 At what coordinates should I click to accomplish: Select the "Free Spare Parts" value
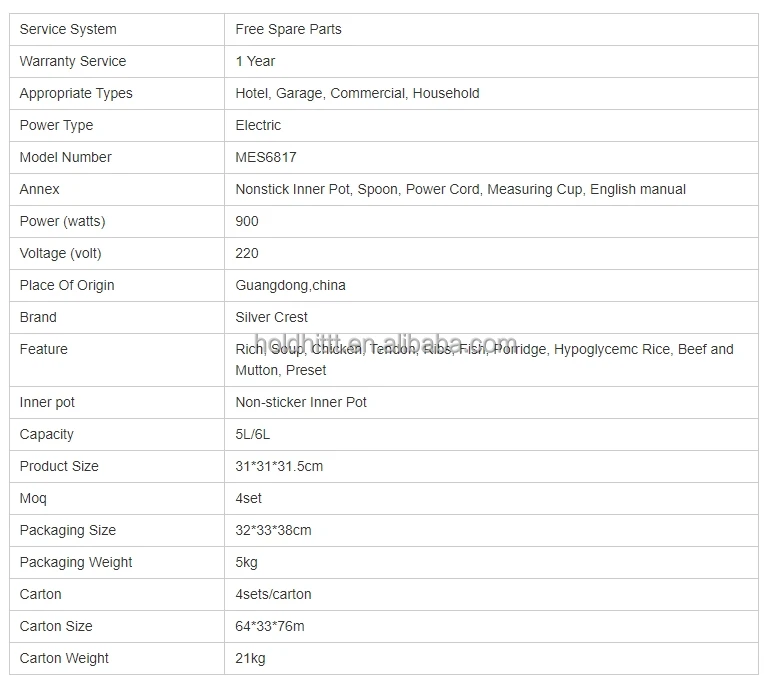(288, 29)
